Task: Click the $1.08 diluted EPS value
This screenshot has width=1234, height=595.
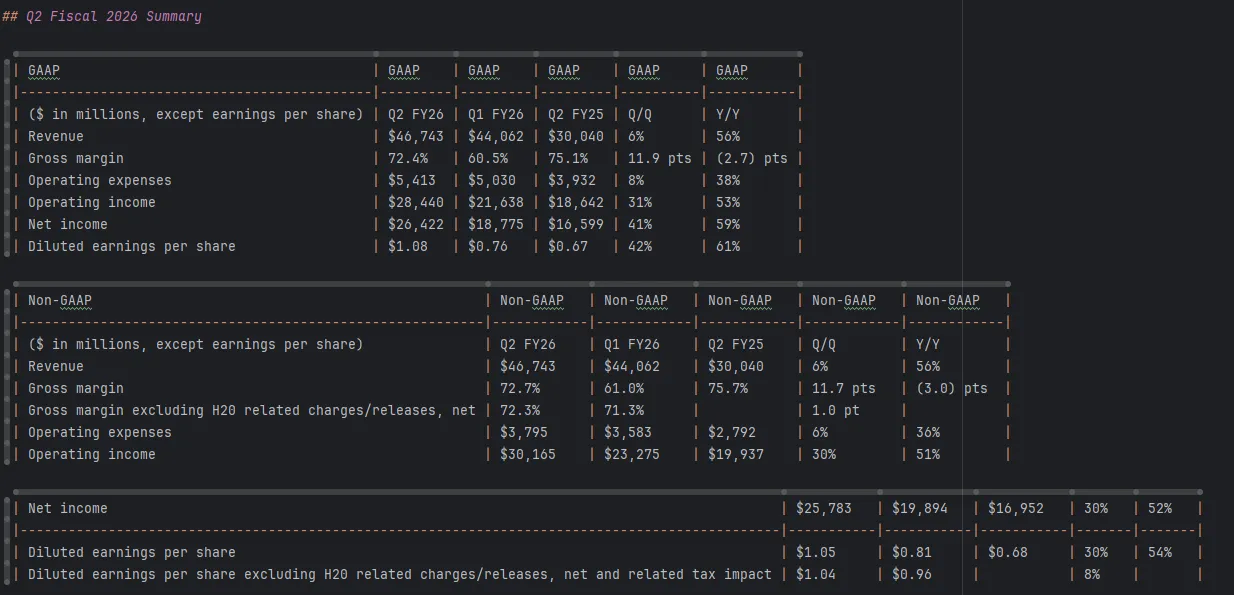Action: tap(408, 246)
